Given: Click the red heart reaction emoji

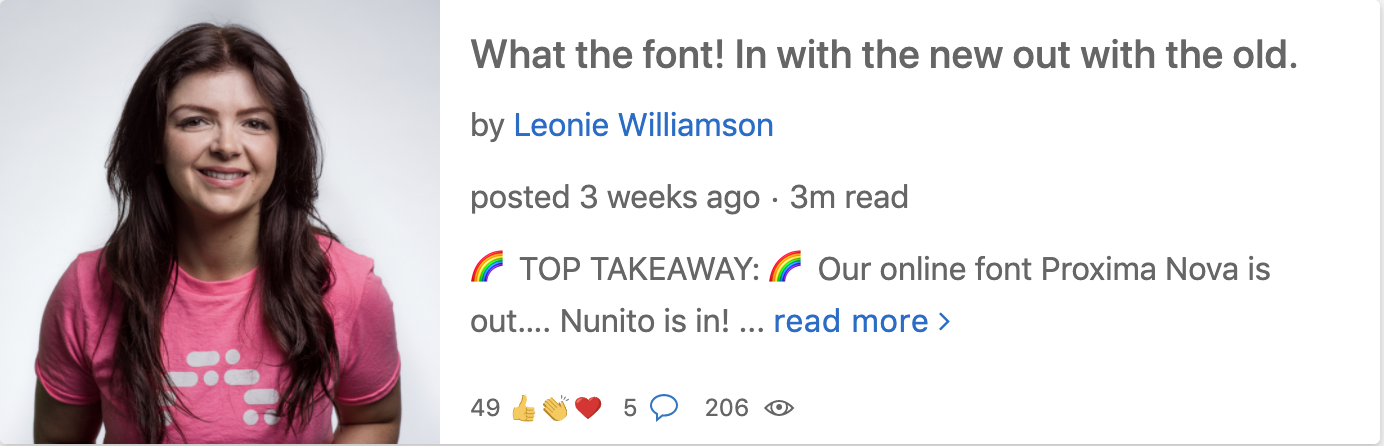Looking at the screenshot, I should click(587, 408).
